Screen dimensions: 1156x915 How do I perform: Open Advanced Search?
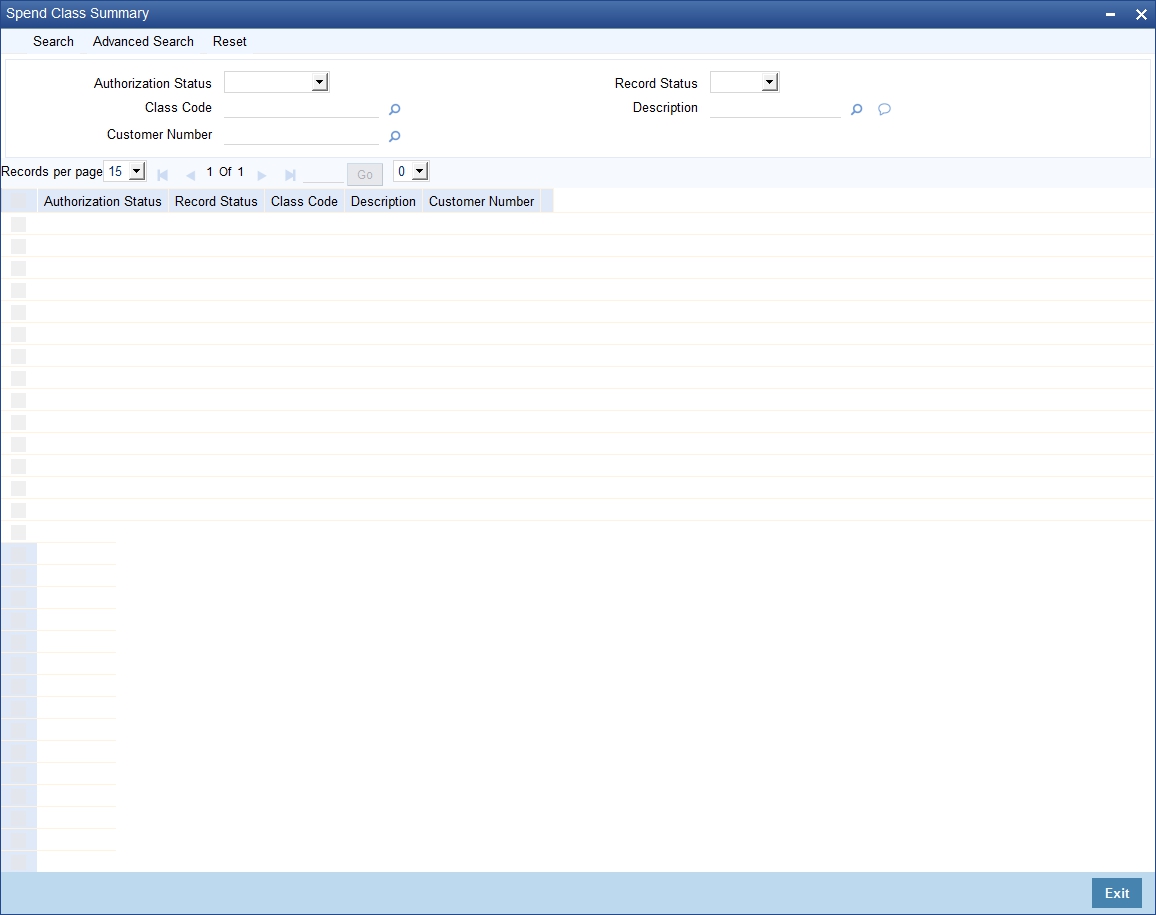[x=143, y=41]
